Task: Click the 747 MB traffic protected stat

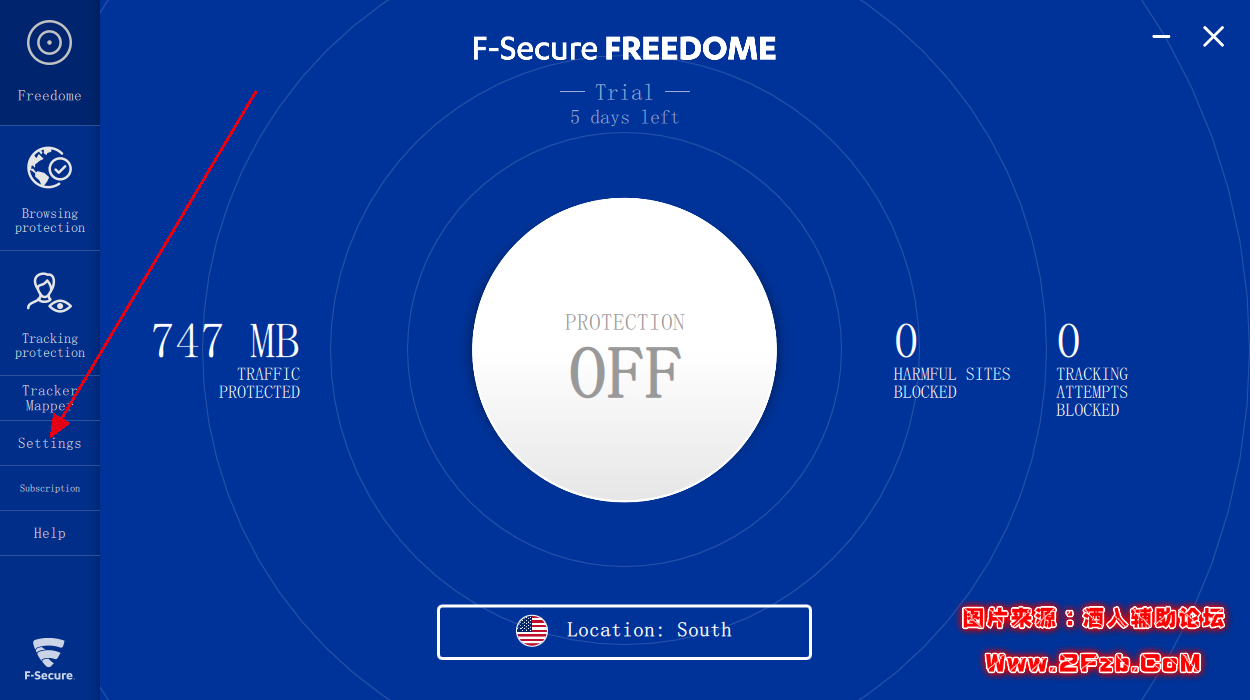Action: (226, 358)
